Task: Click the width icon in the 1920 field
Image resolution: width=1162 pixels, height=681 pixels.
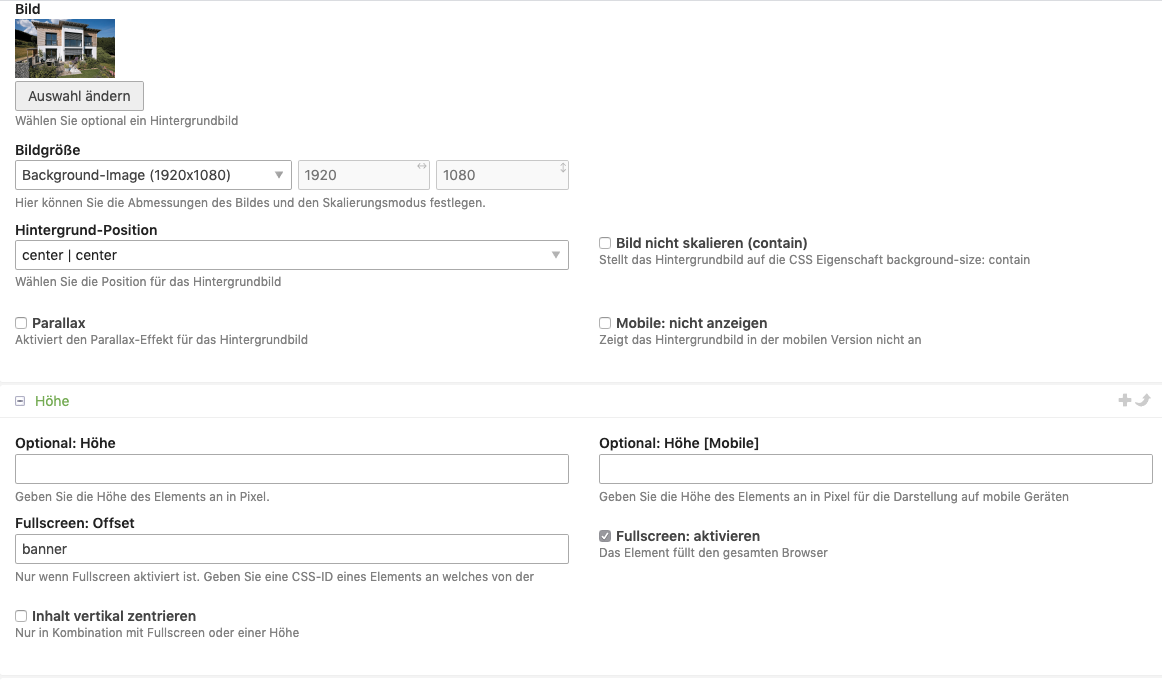Action: pyautogui.click(x=422, y=166)
